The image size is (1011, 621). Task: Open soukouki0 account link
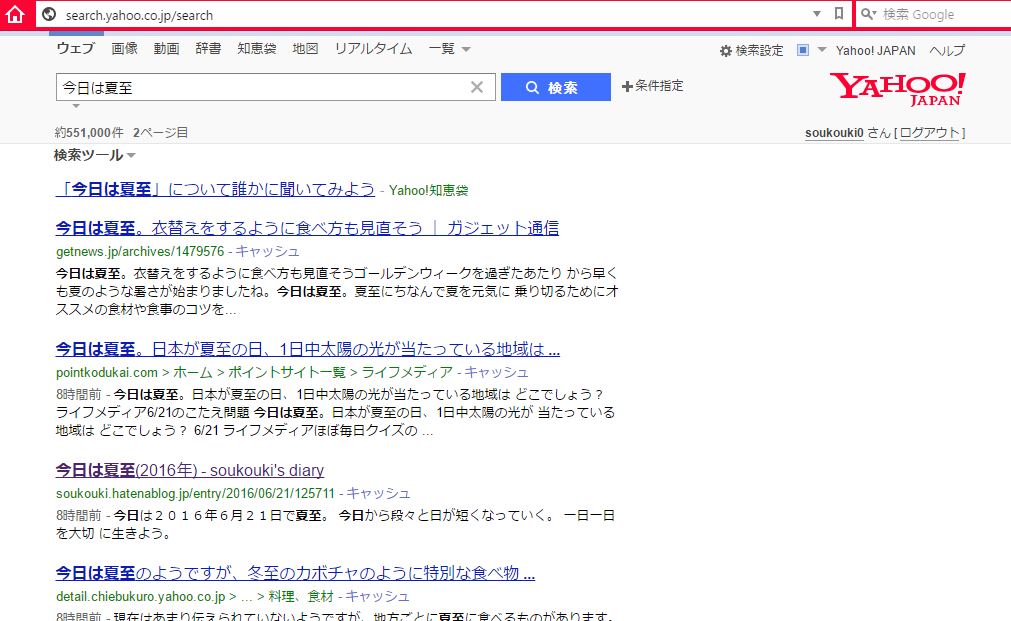pos(834,133)
